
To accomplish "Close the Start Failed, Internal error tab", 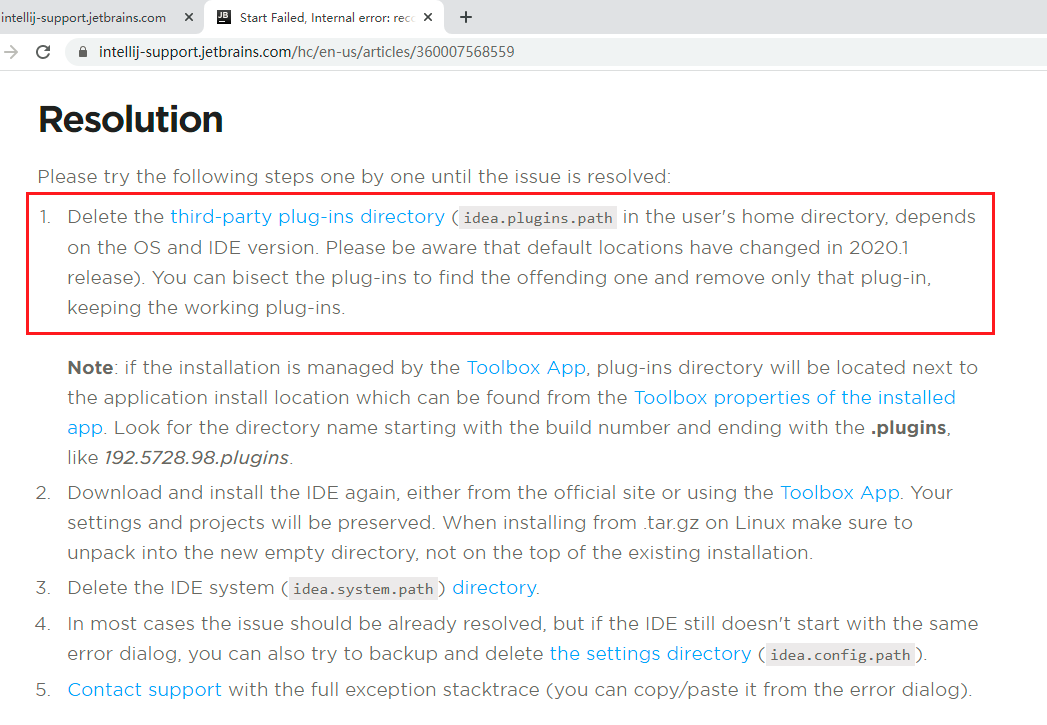I will (428, 17).
